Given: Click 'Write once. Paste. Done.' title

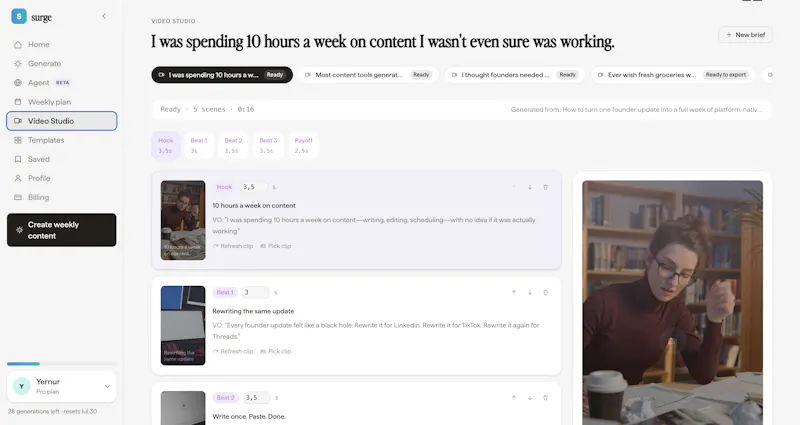Looking at the screenshot, I should click(249, 416).
